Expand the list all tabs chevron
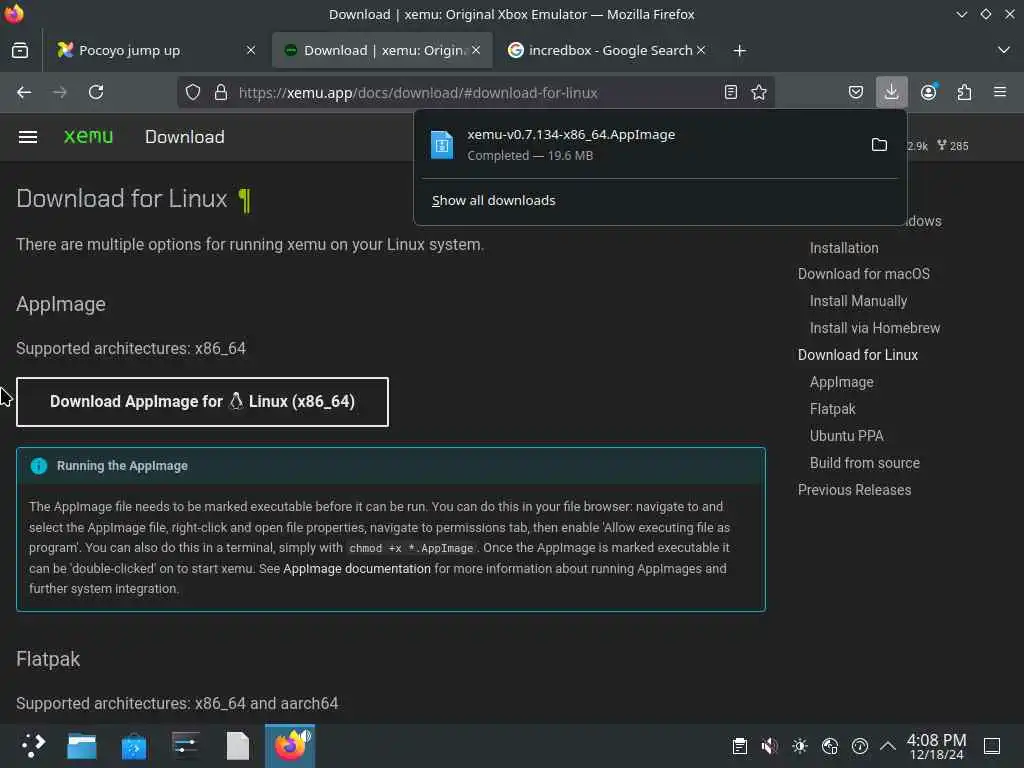 [x=1004, y=50]
